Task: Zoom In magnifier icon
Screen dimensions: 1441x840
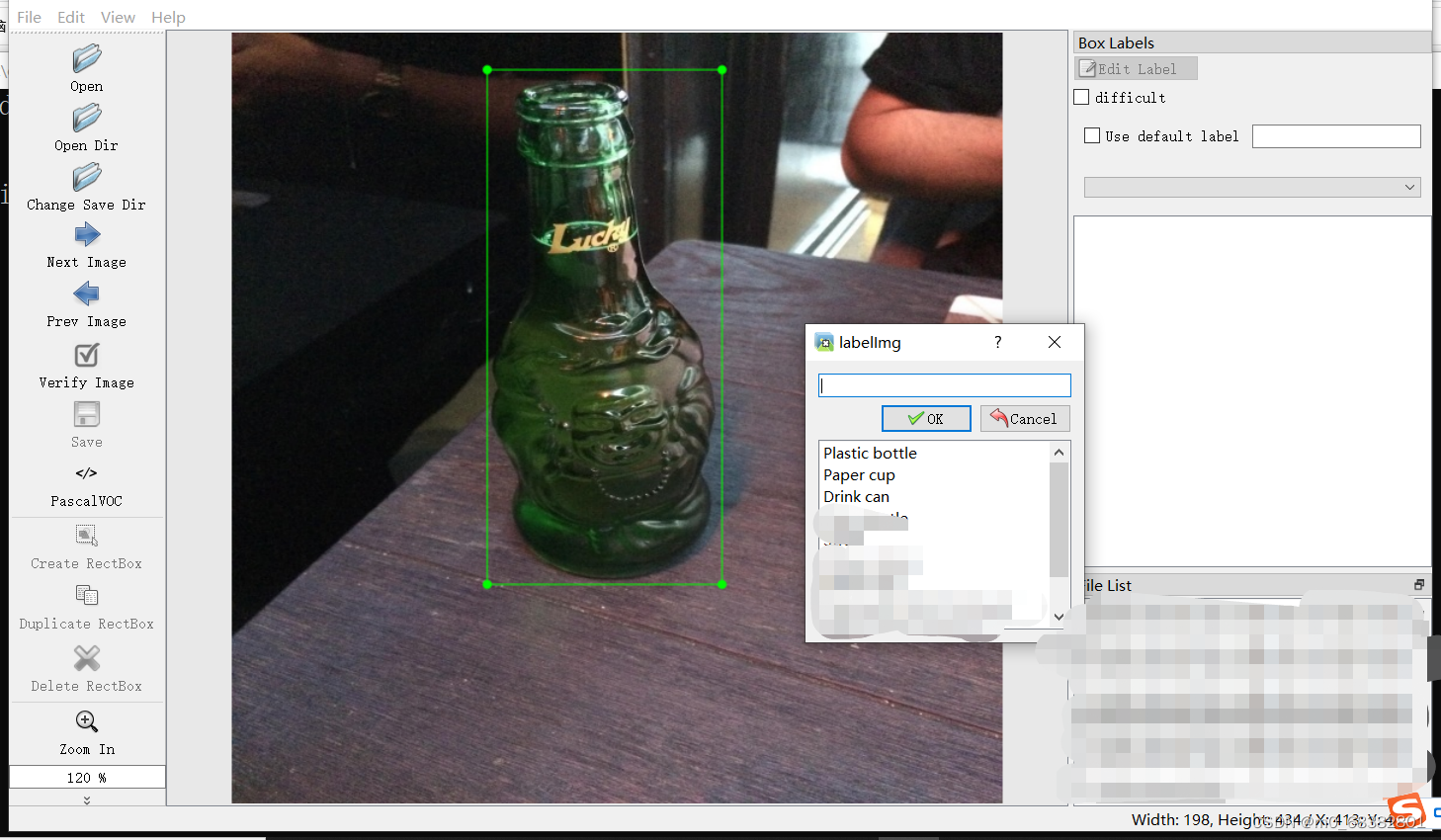Action: click(87, 720)
